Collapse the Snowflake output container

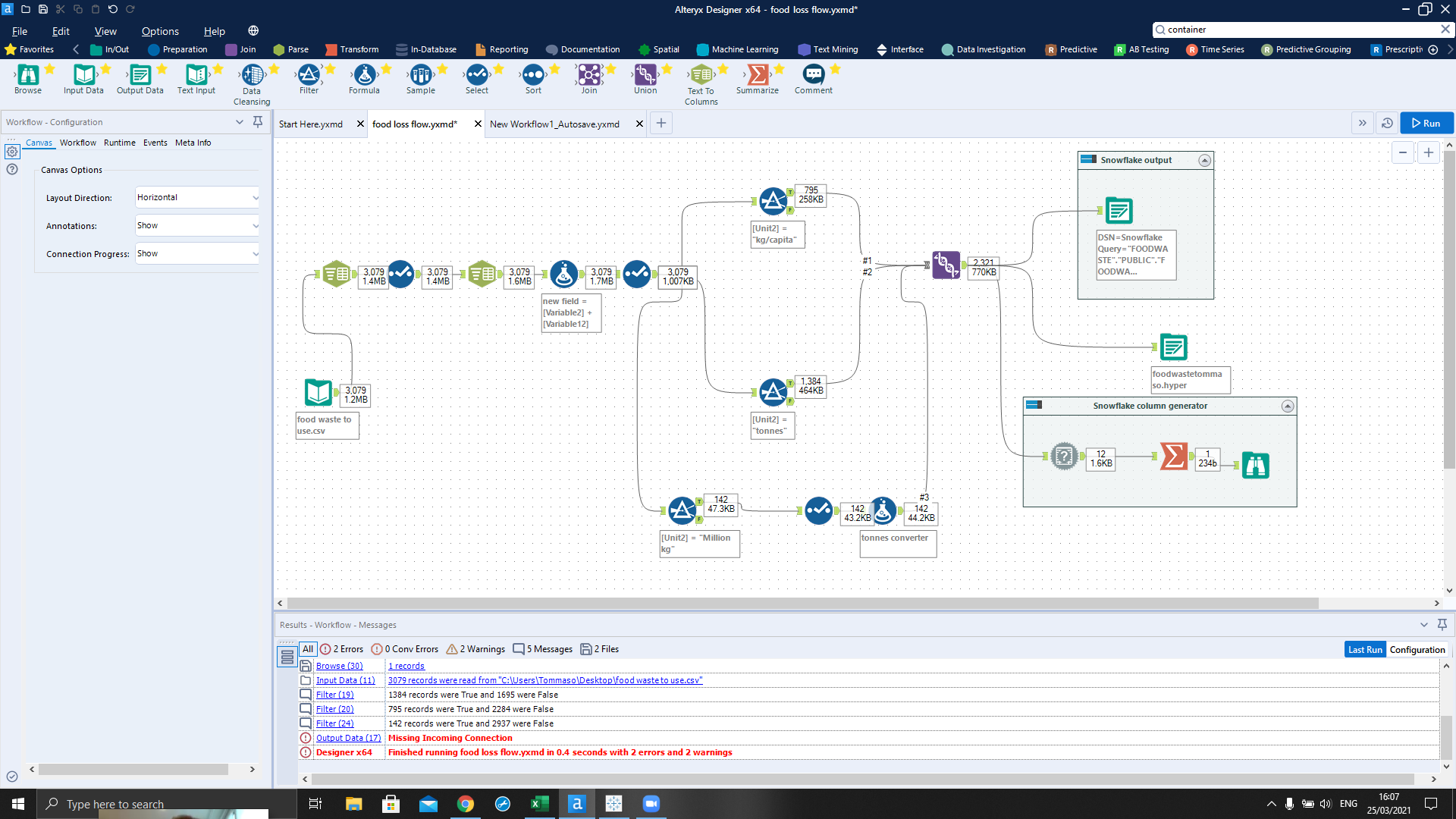pos(1204,160)
